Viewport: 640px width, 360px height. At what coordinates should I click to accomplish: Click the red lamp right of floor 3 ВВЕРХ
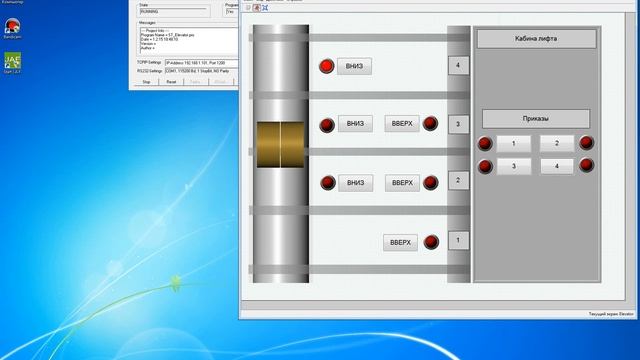coord(430,123)
